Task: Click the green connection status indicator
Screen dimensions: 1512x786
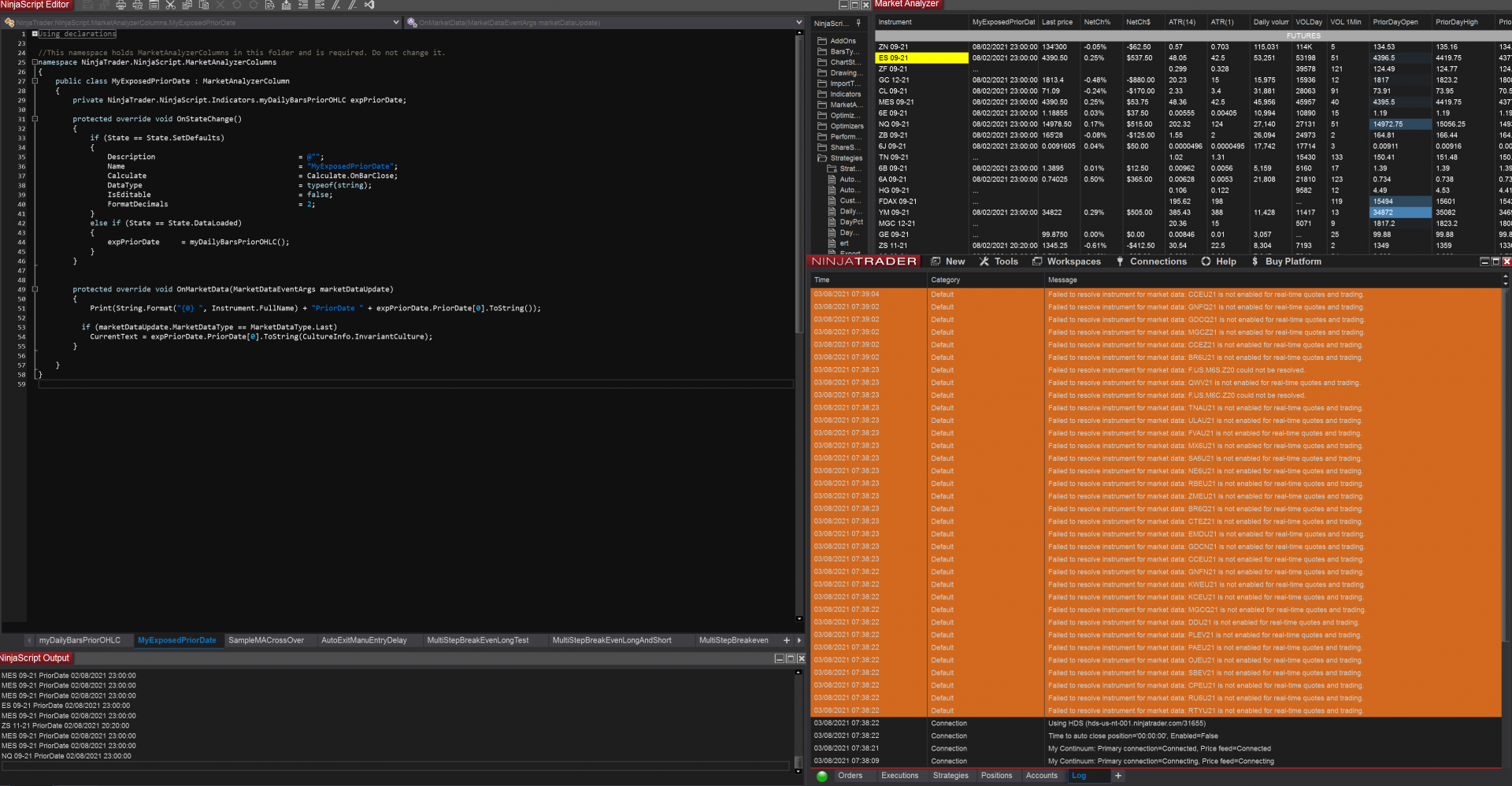Action: point(822,777)
